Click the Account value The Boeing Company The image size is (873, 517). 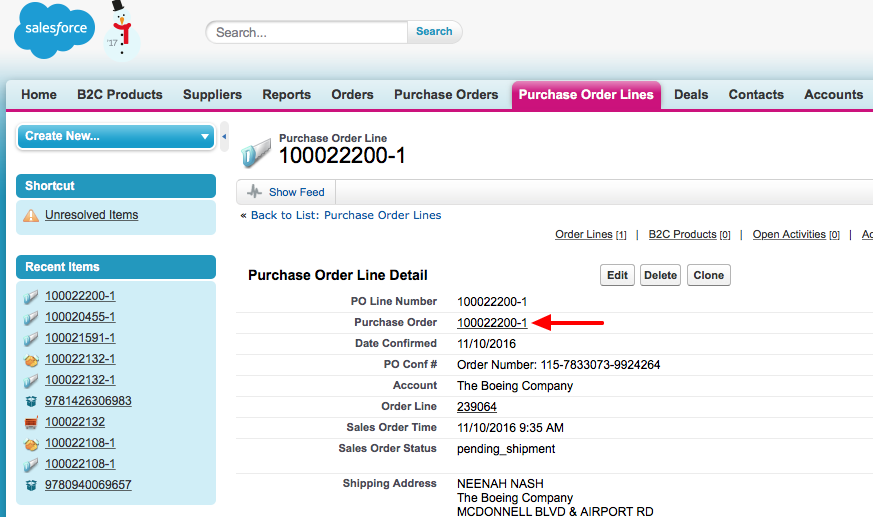coord(515,386)
